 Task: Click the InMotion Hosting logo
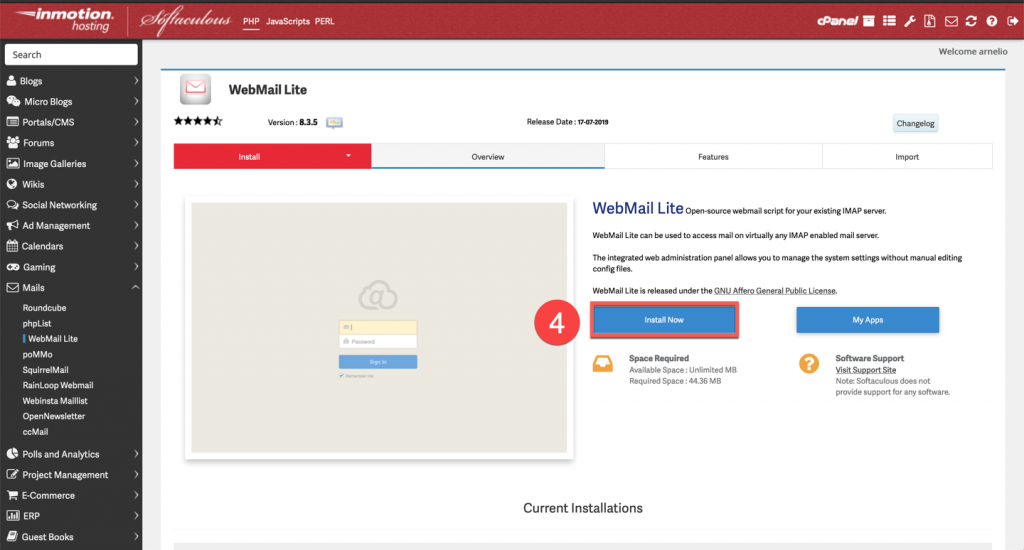[64, 20]
